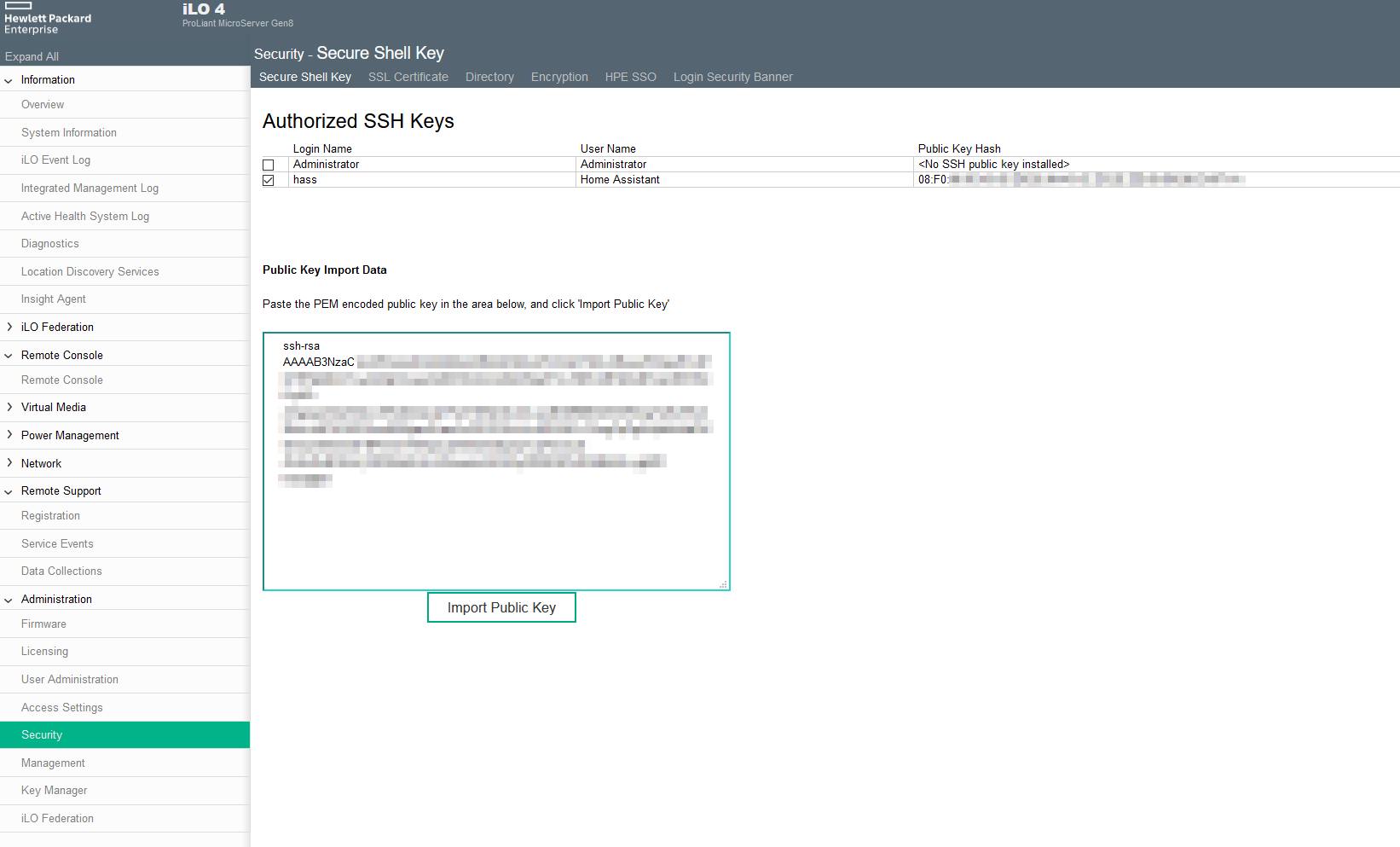Collapse the Remote Support section chevron

point(9,491)
